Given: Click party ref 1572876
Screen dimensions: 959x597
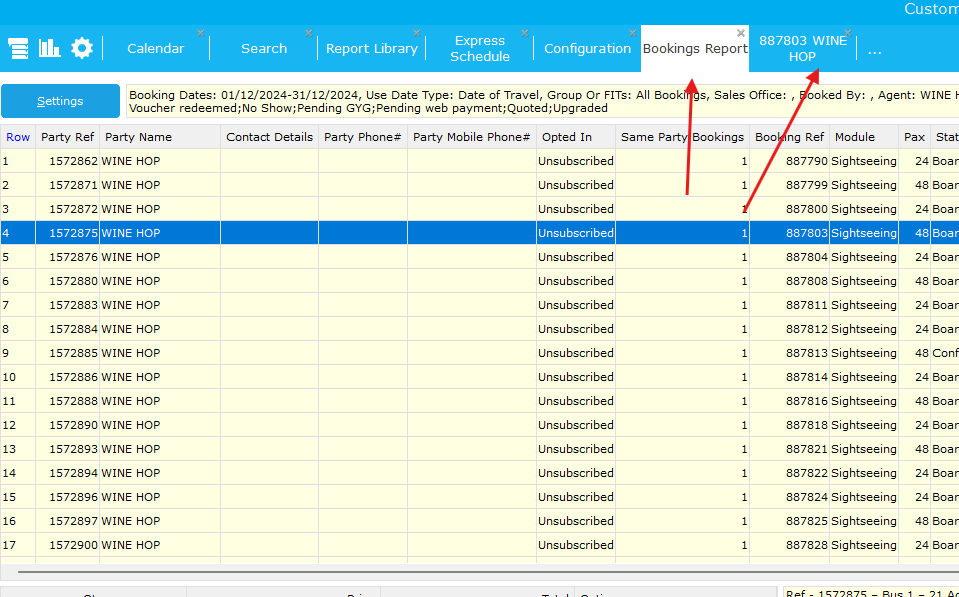Looking at the screenshot, I should click(67, 257).
